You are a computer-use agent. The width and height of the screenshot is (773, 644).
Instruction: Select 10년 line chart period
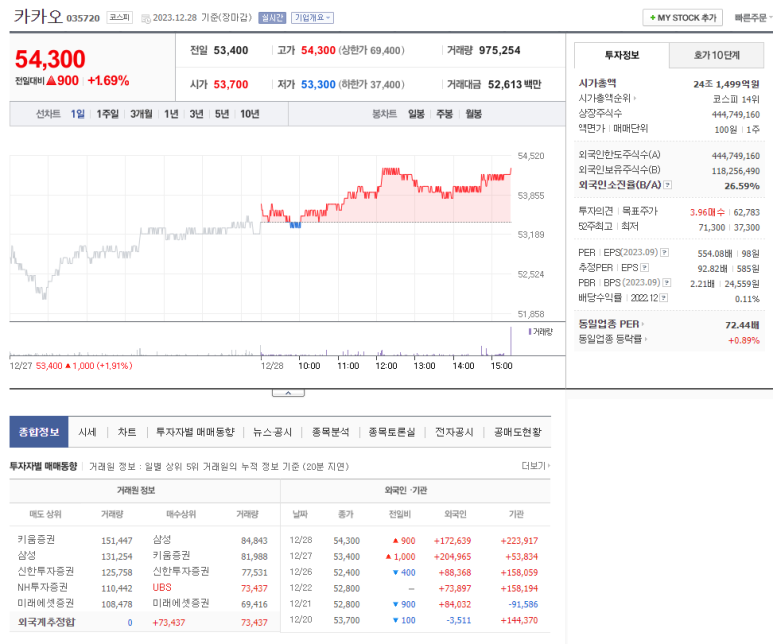(x=249, y=114)
